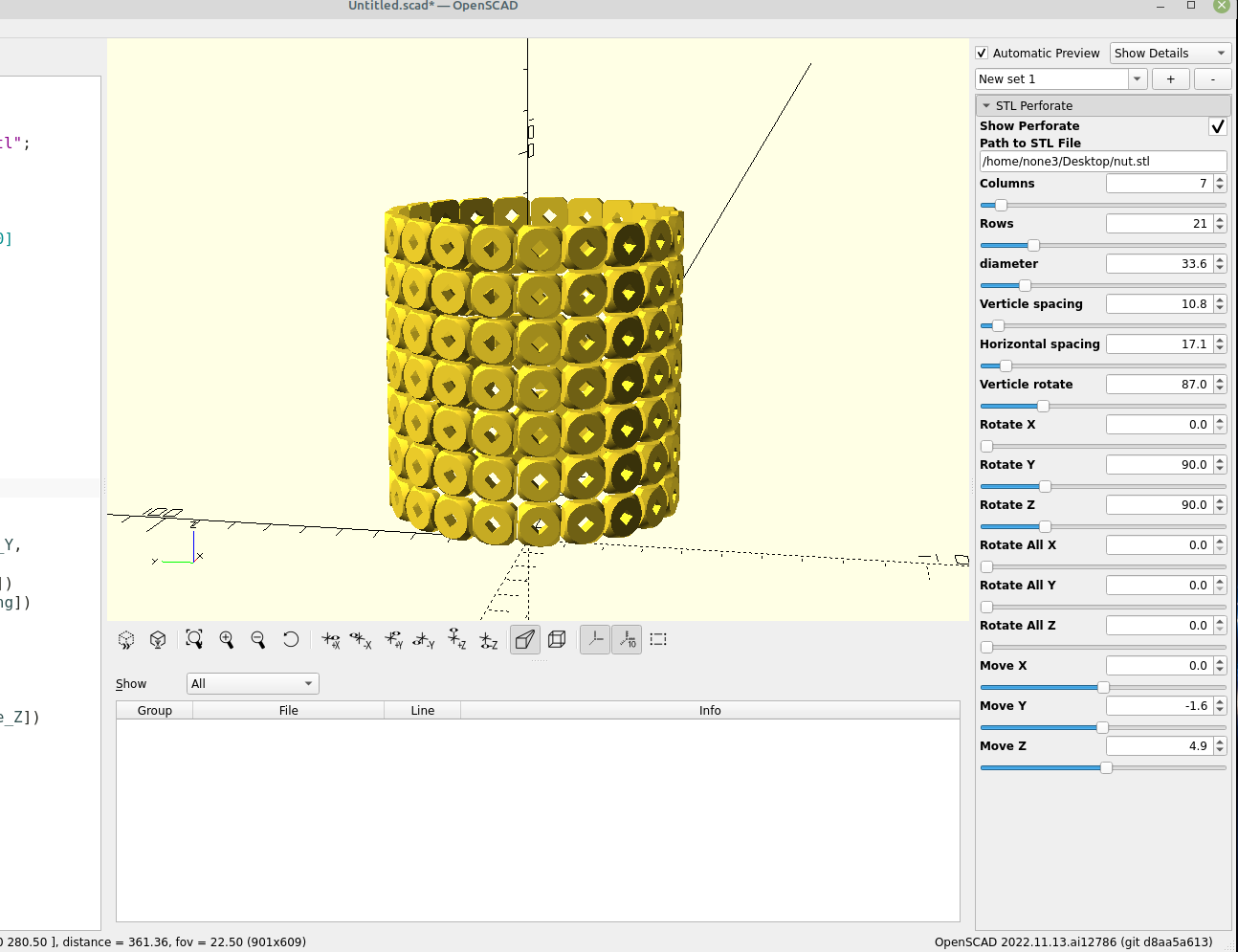1238x952 pixels.
Task: View the model along the -Z axis
Action: pos(488,639)
